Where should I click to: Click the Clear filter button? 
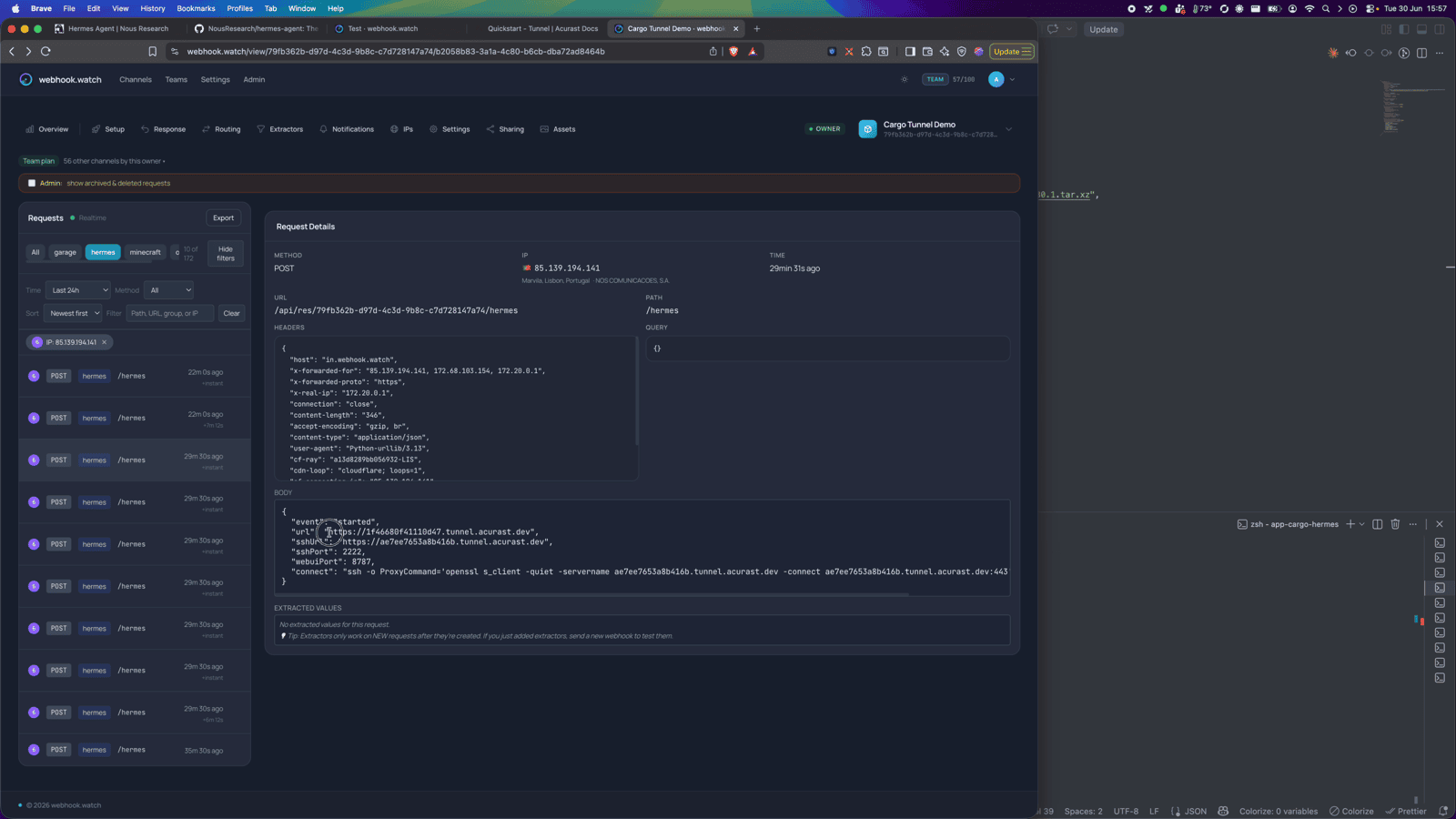(232, 313)
